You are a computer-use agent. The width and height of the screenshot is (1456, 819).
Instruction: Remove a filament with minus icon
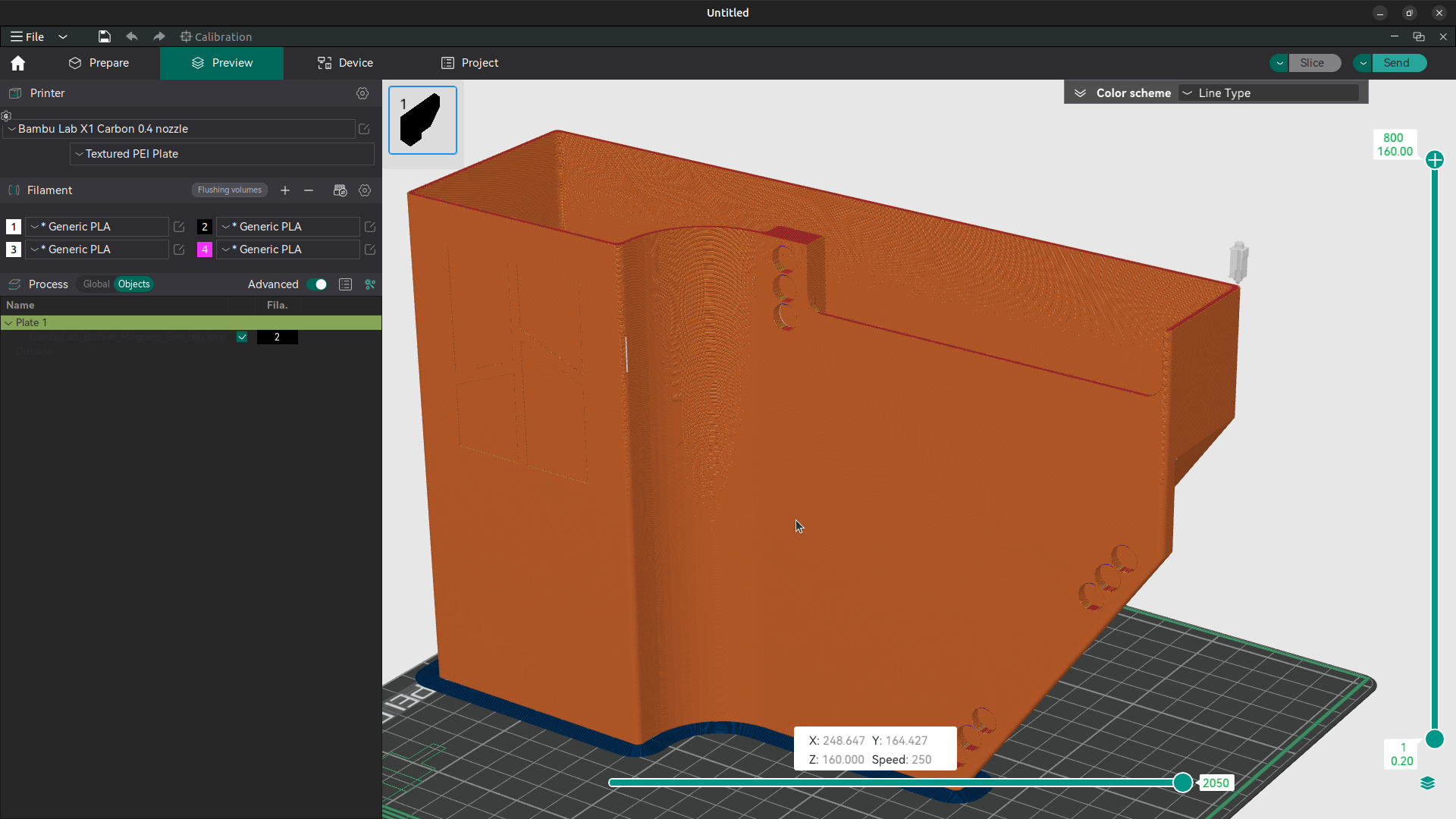[309, 190]
